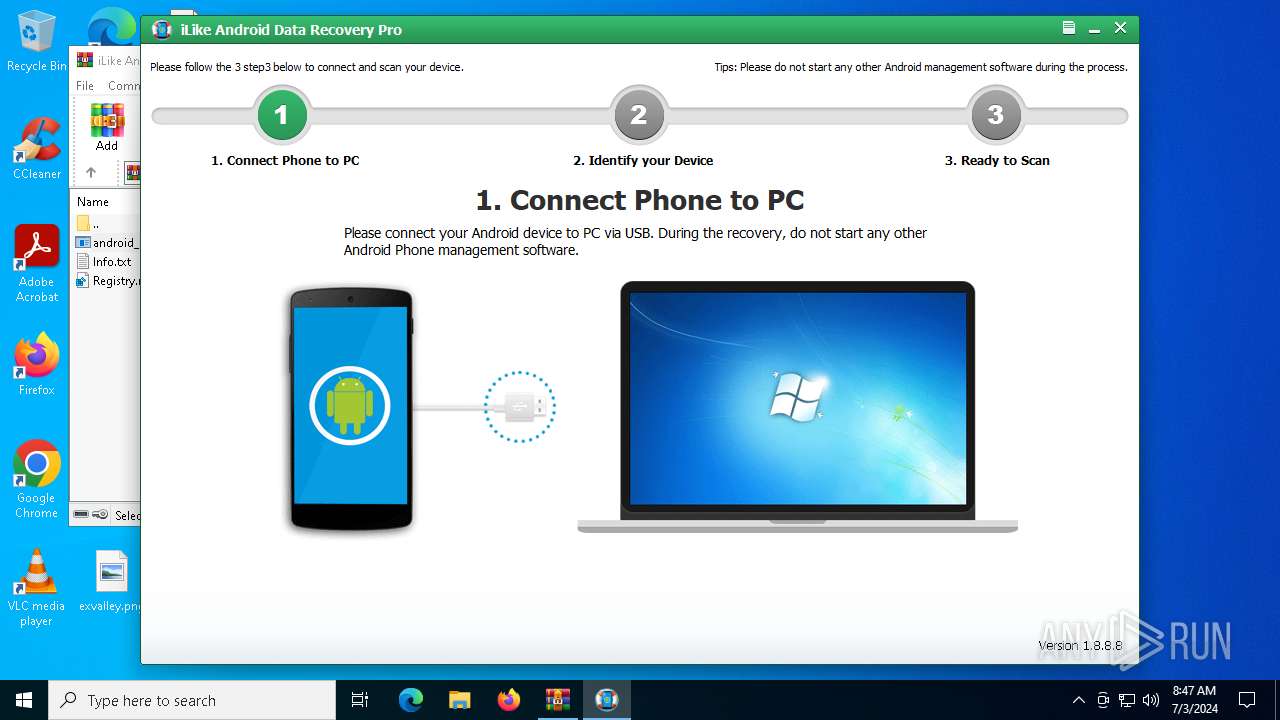
Task: Open VLC media player desktop icon
Action: click(x=37, y=588)
